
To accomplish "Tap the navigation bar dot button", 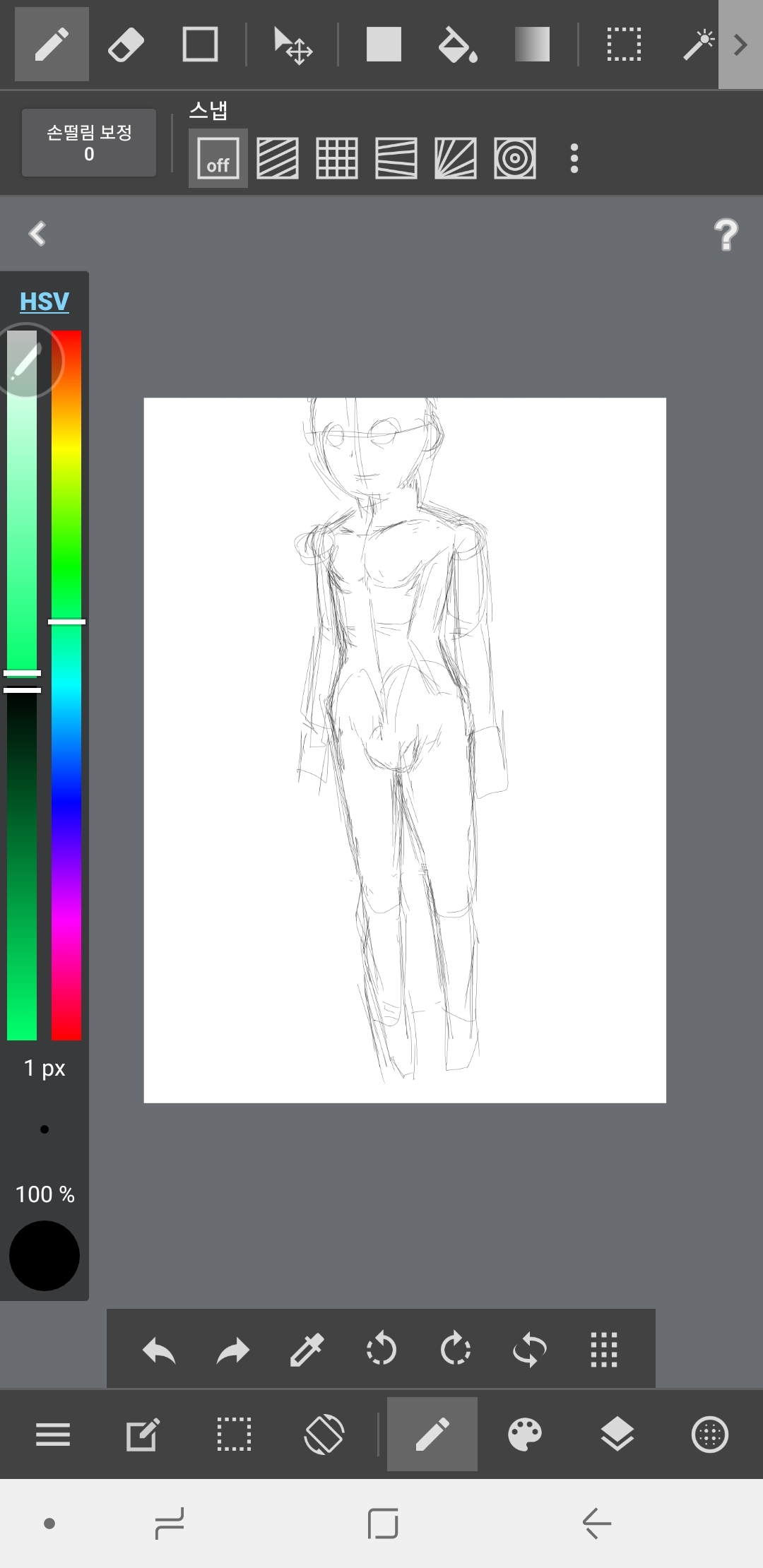I will tap(49, 1524).
